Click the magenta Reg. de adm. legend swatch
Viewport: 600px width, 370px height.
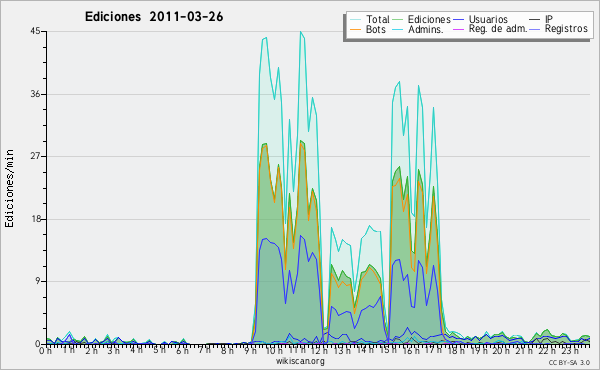[459, 29]
